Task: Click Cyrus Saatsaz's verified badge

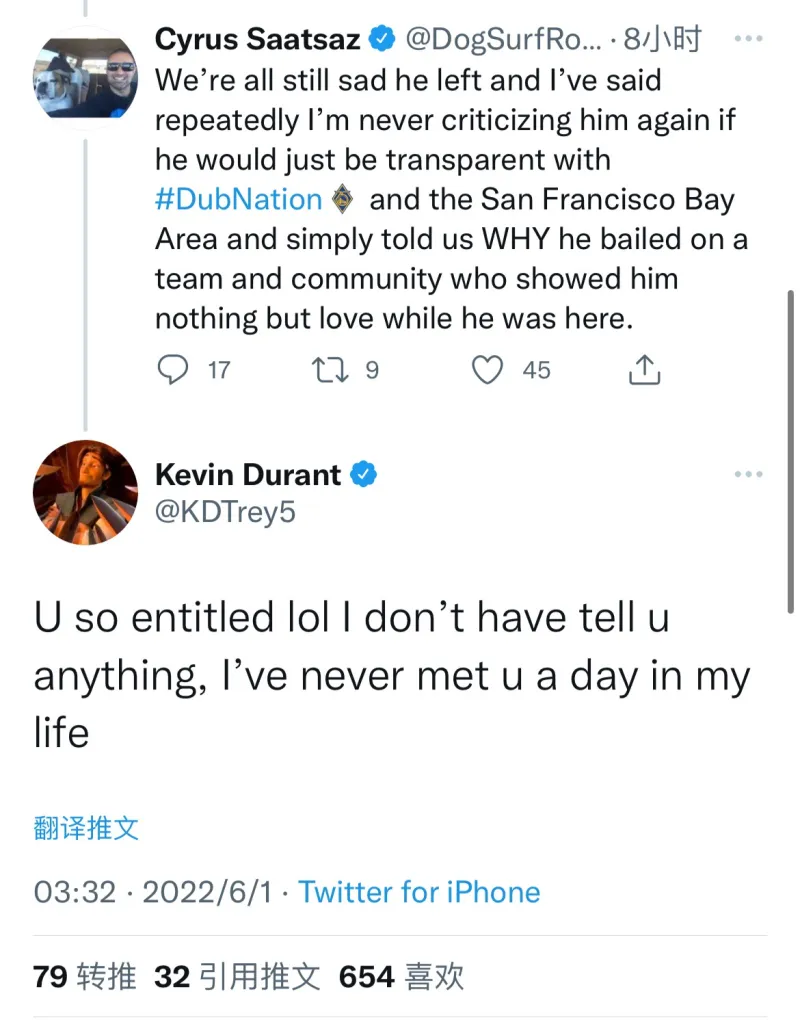Action: 382,39
